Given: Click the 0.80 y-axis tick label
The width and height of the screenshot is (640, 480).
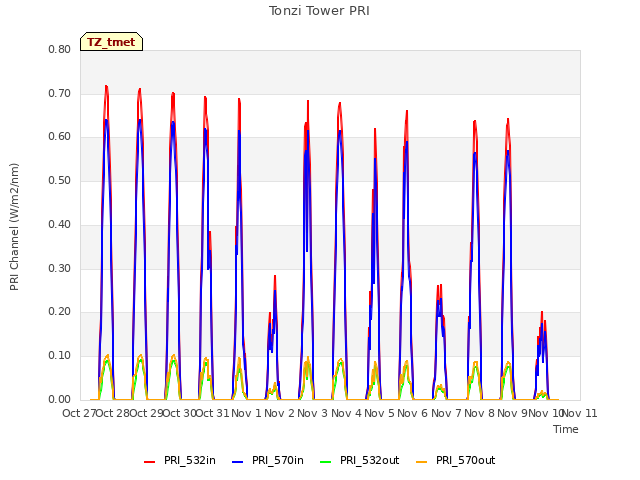Looking at the screenshot, I should [60, 49].
